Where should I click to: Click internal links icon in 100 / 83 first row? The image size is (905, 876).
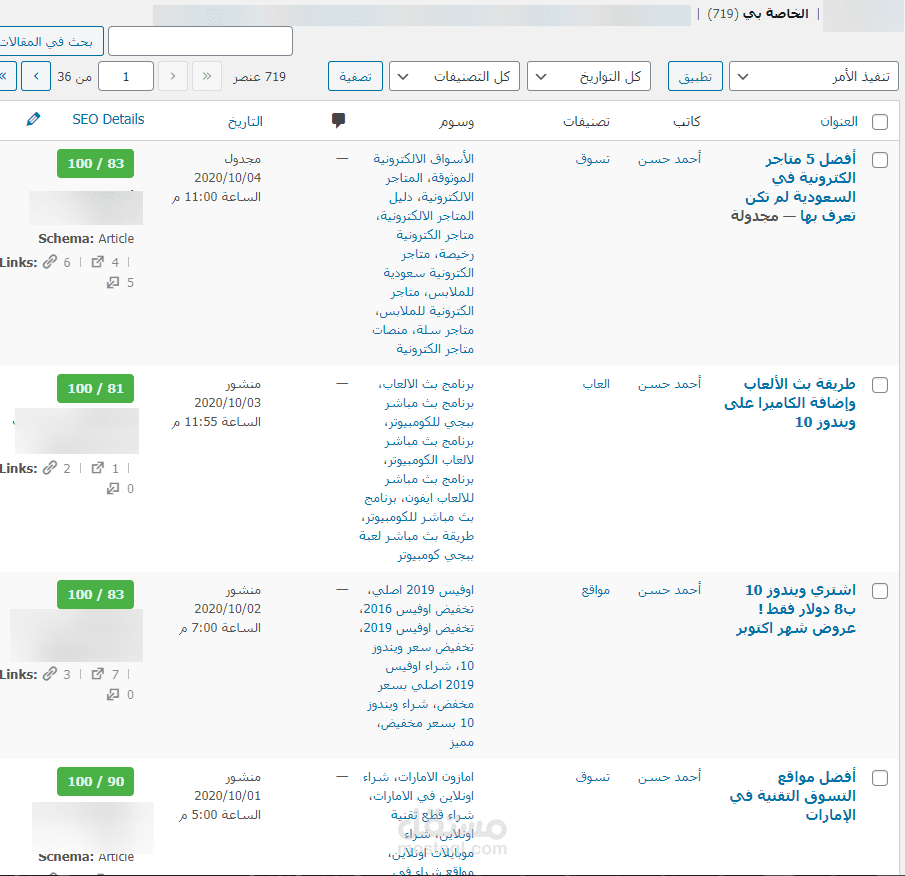tap(50, 262)
